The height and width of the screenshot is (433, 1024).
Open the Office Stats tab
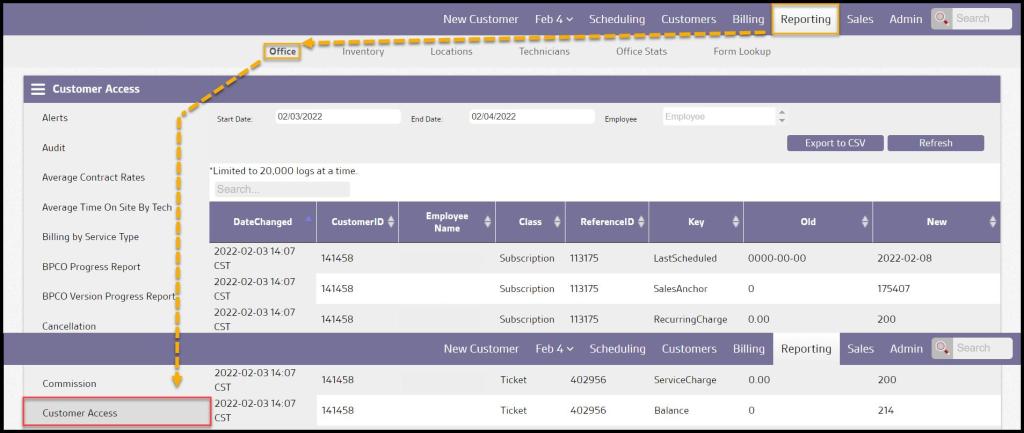coord(641,52)
